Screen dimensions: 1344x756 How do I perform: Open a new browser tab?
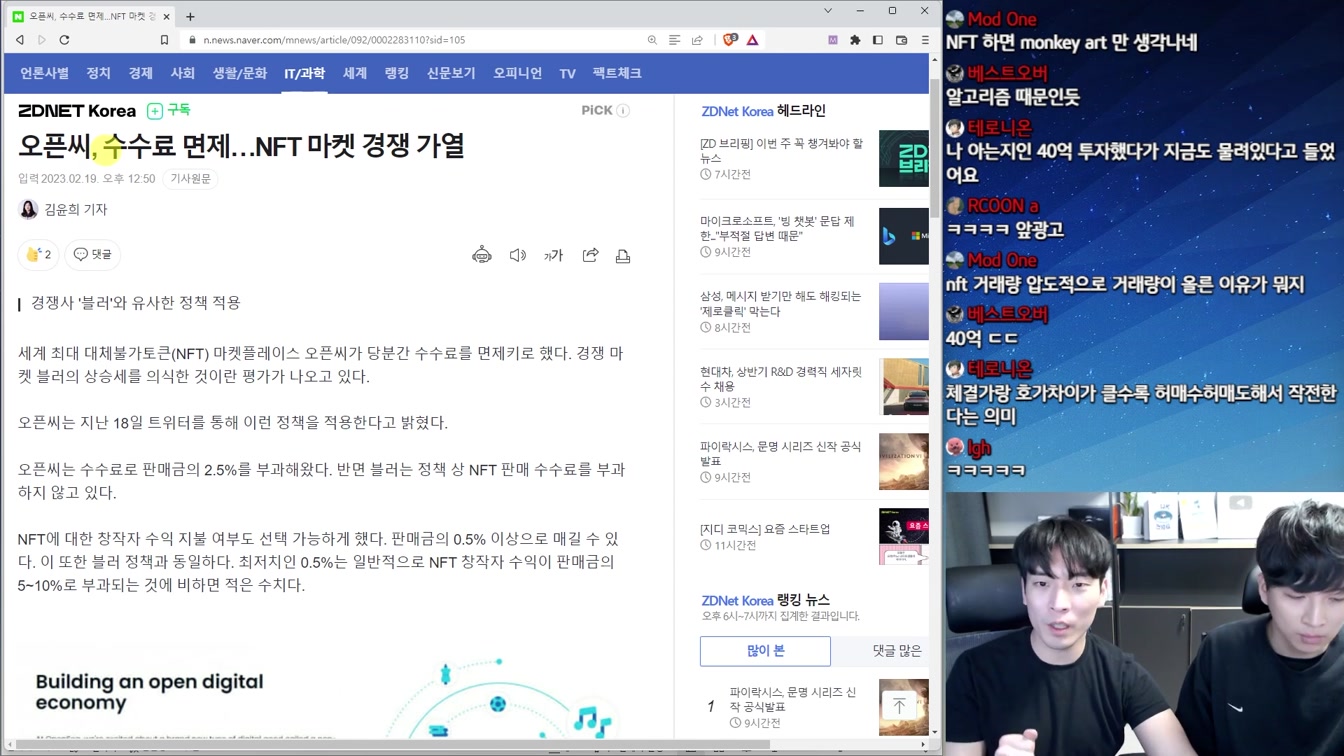tap(190, 16)
